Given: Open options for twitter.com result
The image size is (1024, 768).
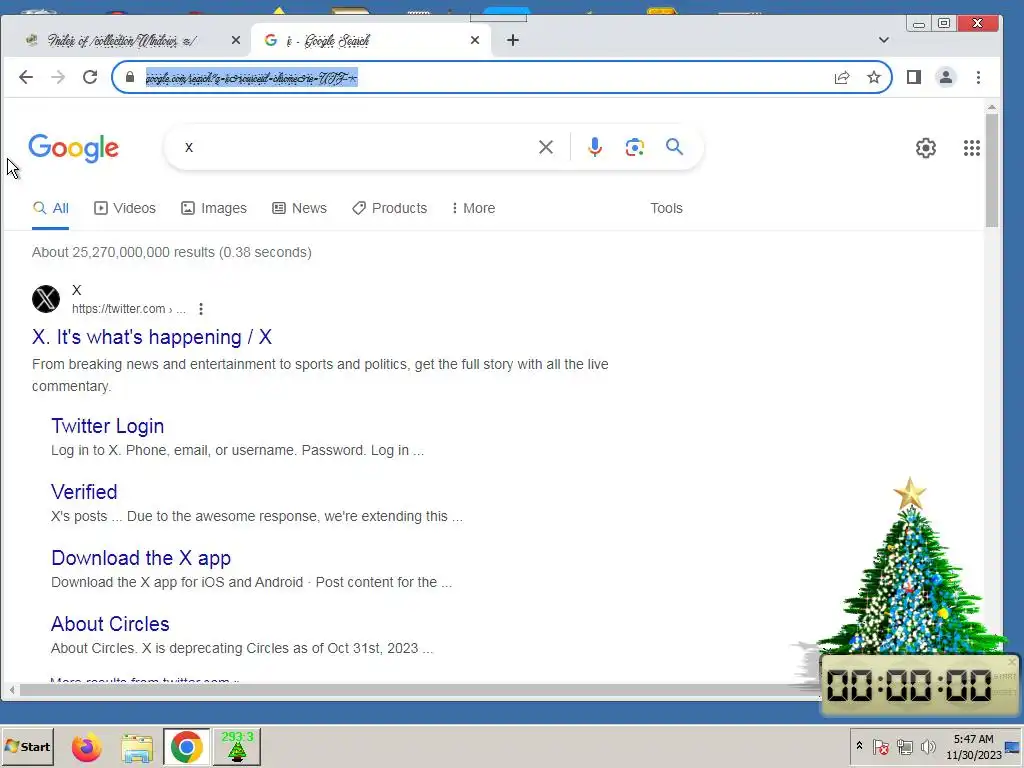Looking at the screenshot, I should tap(201, 309).
